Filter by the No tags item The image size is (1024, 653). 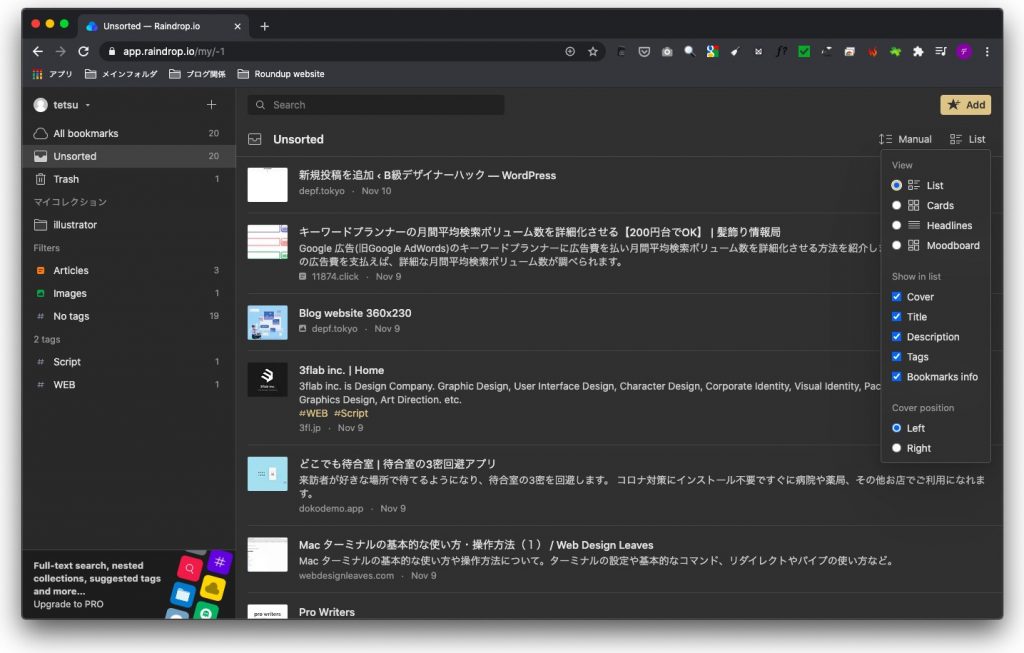tap(128, 316)
